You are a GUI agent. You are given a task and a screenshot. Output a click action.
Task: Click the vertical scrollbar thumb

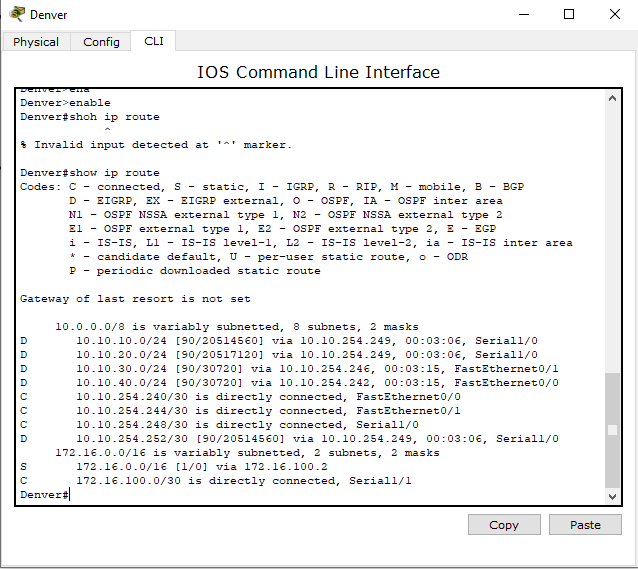click(612, 430)
